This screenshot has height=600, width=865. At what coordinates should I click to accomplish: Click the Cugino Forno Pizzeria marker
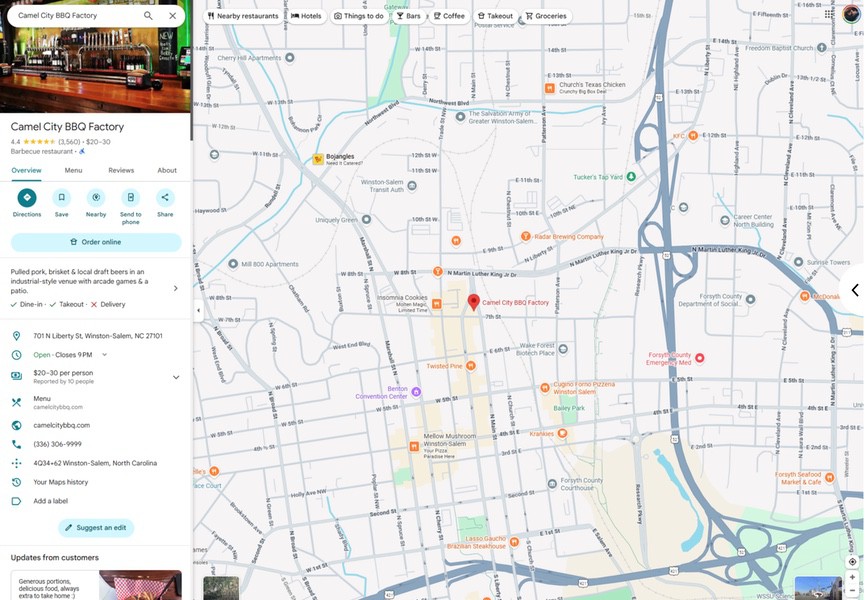tap(544, 388)
